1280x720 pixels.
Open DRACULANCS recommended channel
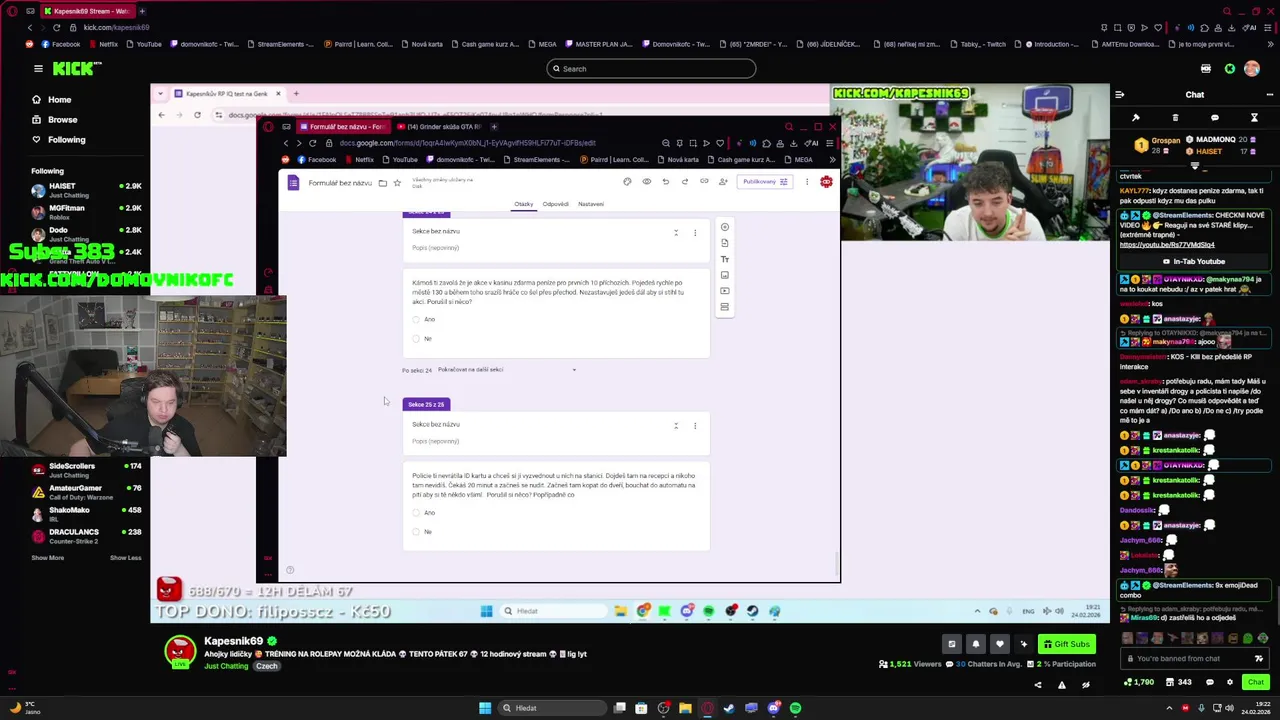coord(87,536)
